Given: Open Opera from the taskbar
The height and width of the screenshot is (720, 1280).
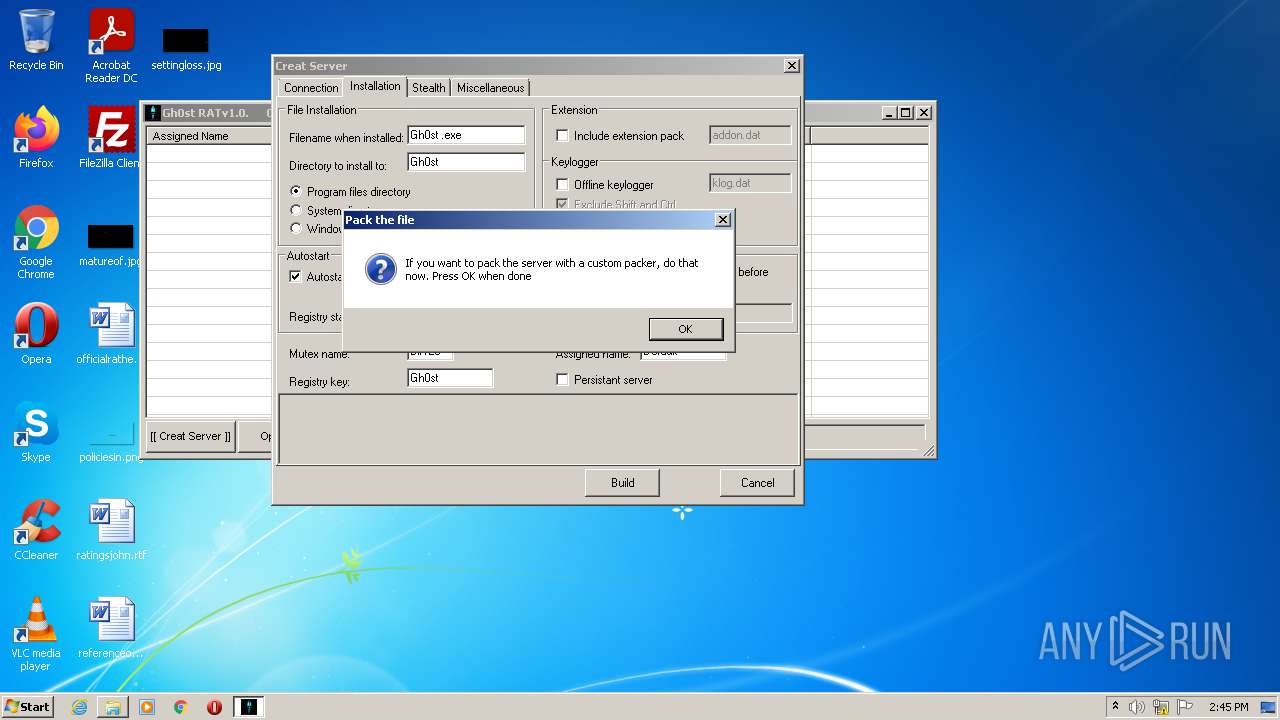Looking at the screenshot, I should tap(214, 707).
